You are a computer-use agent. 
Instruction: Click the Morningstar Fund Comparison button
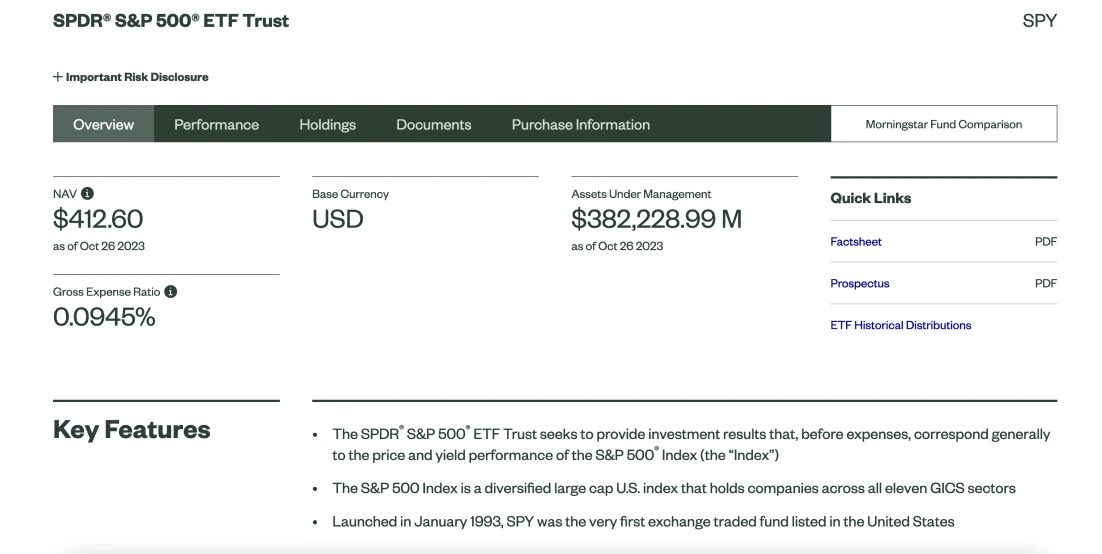coord(943,125)
